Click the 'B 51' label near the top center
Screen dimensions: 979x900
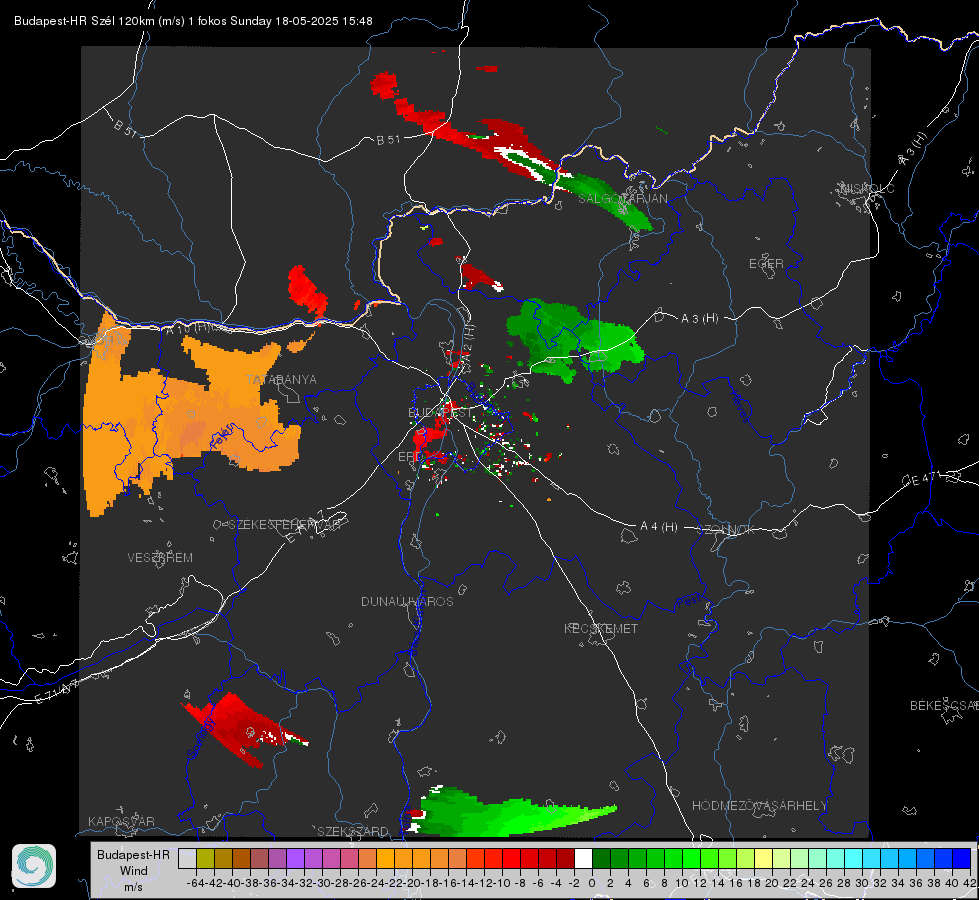(388, 139)
